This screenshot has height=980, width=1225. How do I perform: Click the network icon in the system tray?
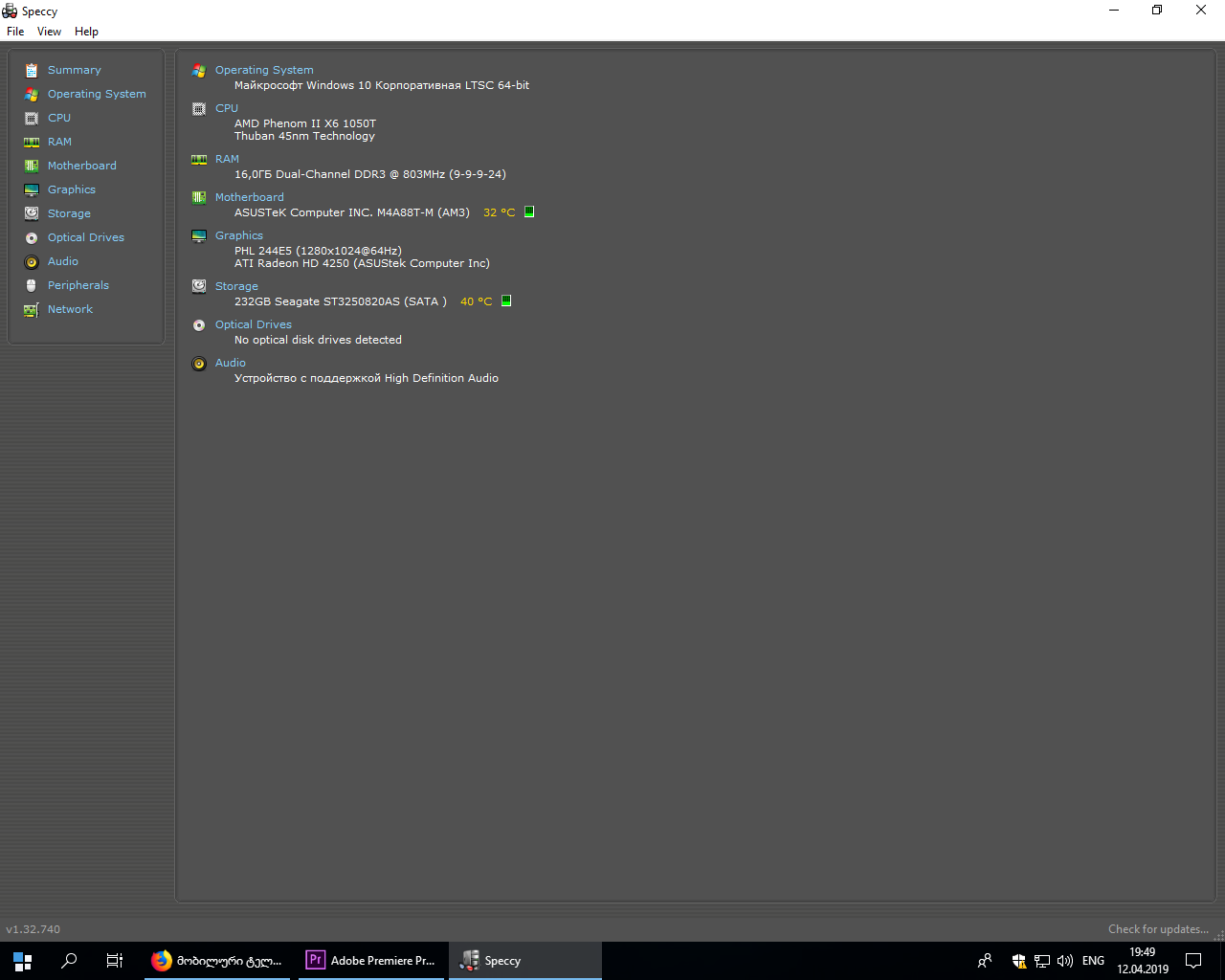click(1042, 961)
